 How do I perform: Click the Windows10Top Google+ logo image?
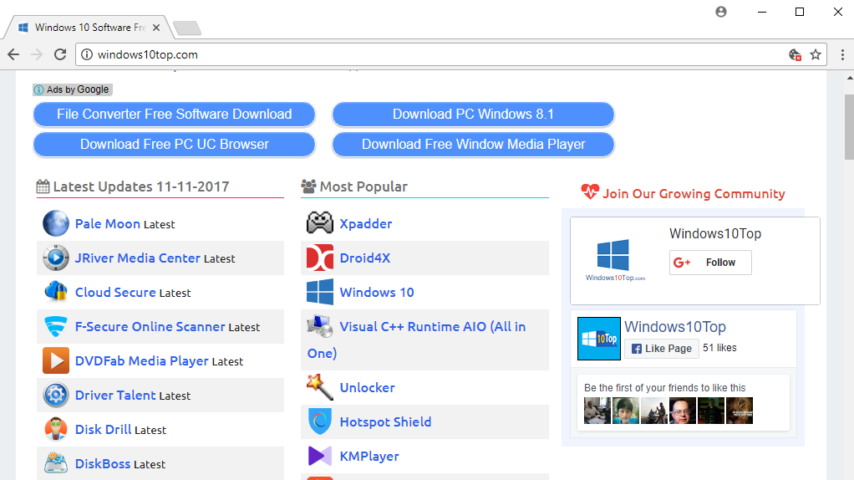614,260
